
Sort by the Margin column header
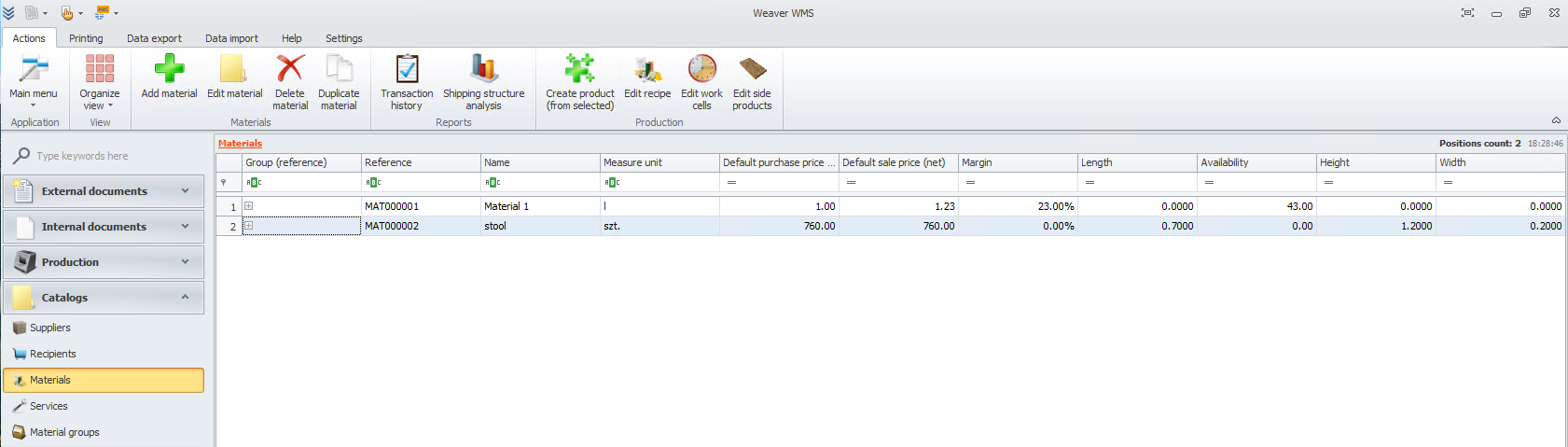coord(1018,162)
